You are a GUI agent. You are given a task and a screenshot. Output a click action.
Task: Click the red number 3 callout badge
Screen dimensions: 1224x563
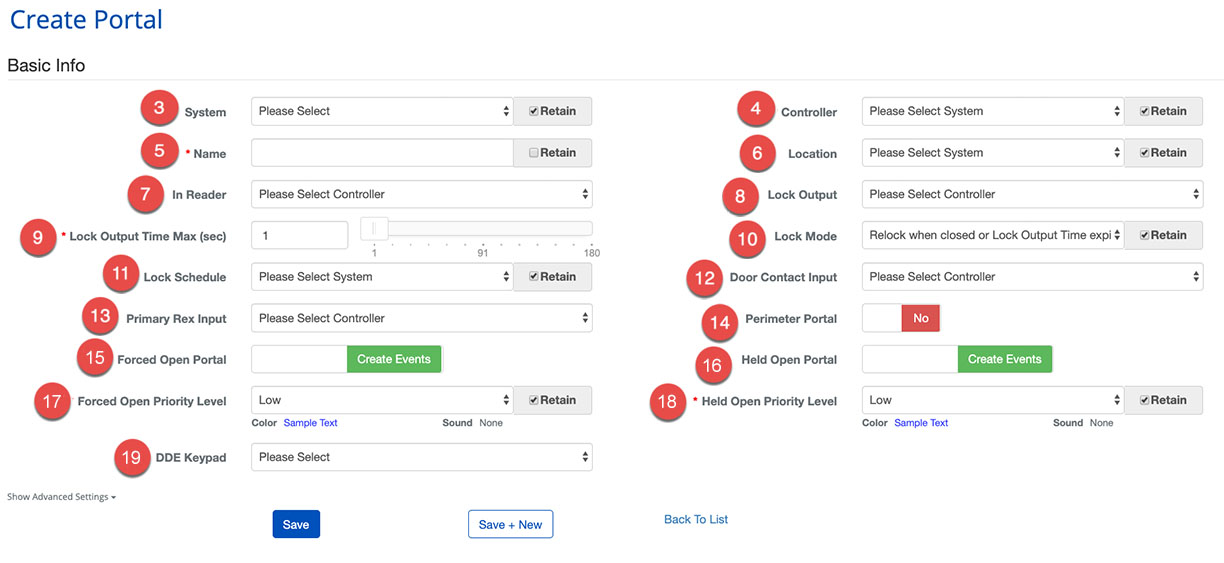(x=158, y=108)
